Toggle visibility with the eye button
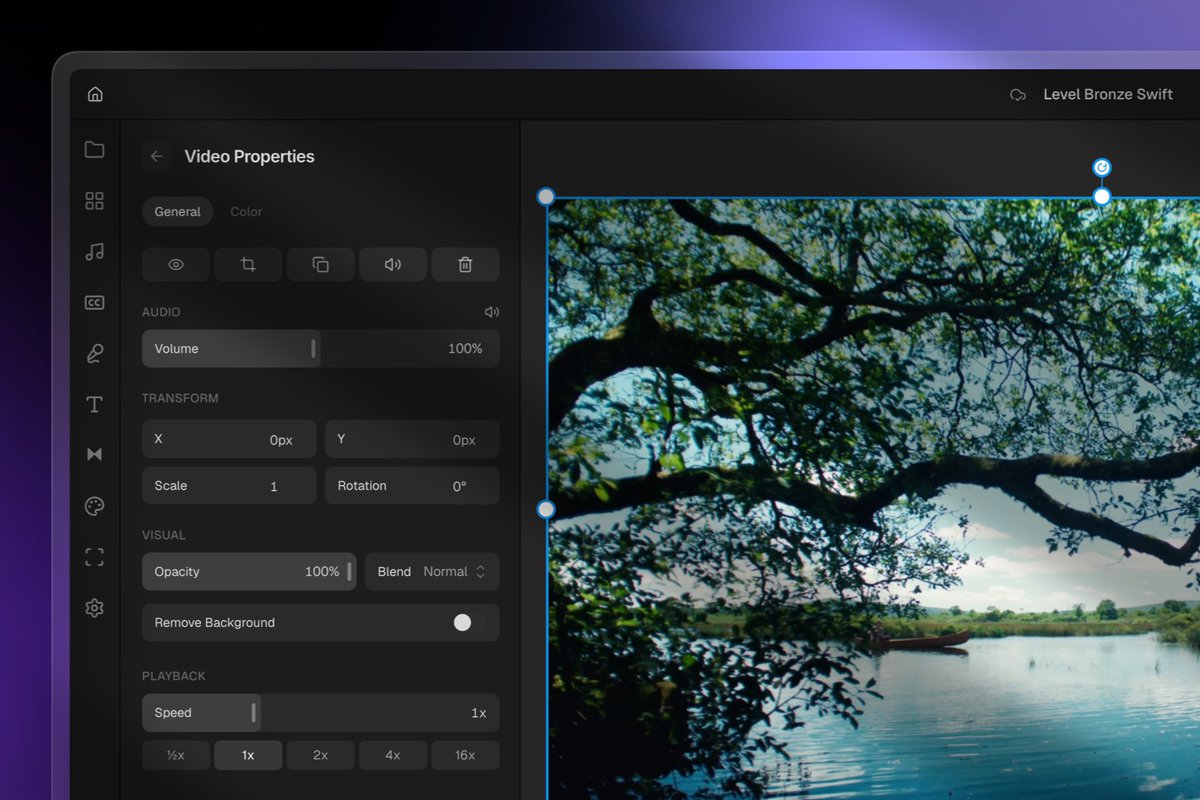This screenshot has width=1200, height=800. point(176,265)
